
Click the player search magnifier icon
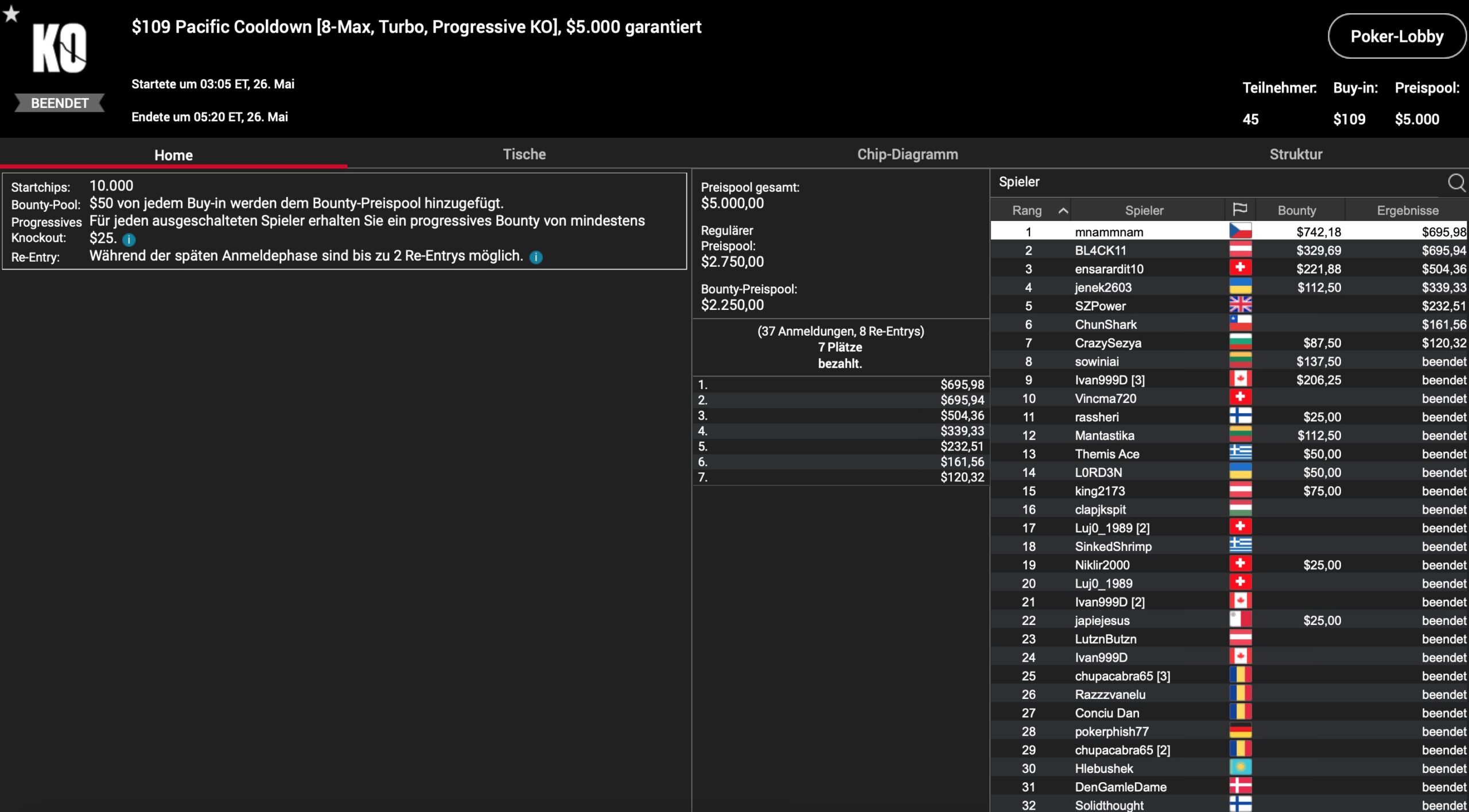(x=1456, y=182)
